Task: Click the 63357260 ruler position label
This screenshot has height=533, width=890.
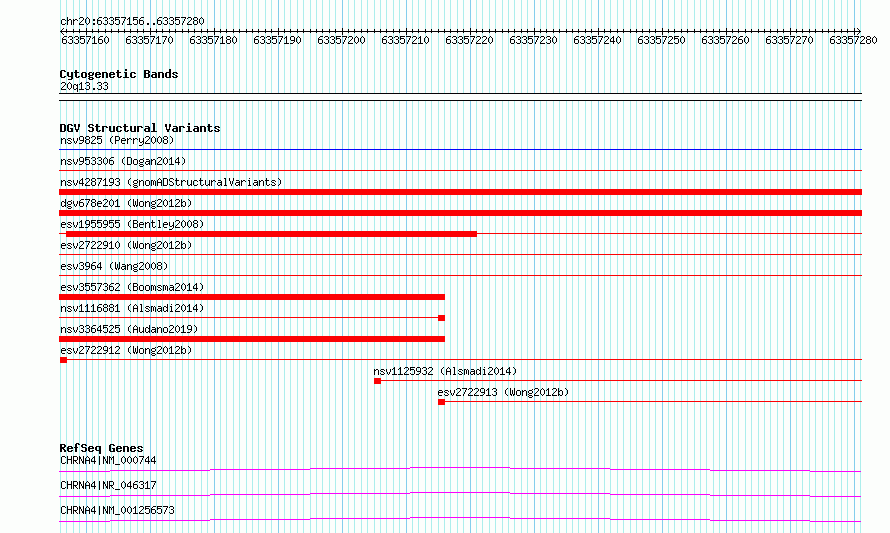Action: pos(725,40)
